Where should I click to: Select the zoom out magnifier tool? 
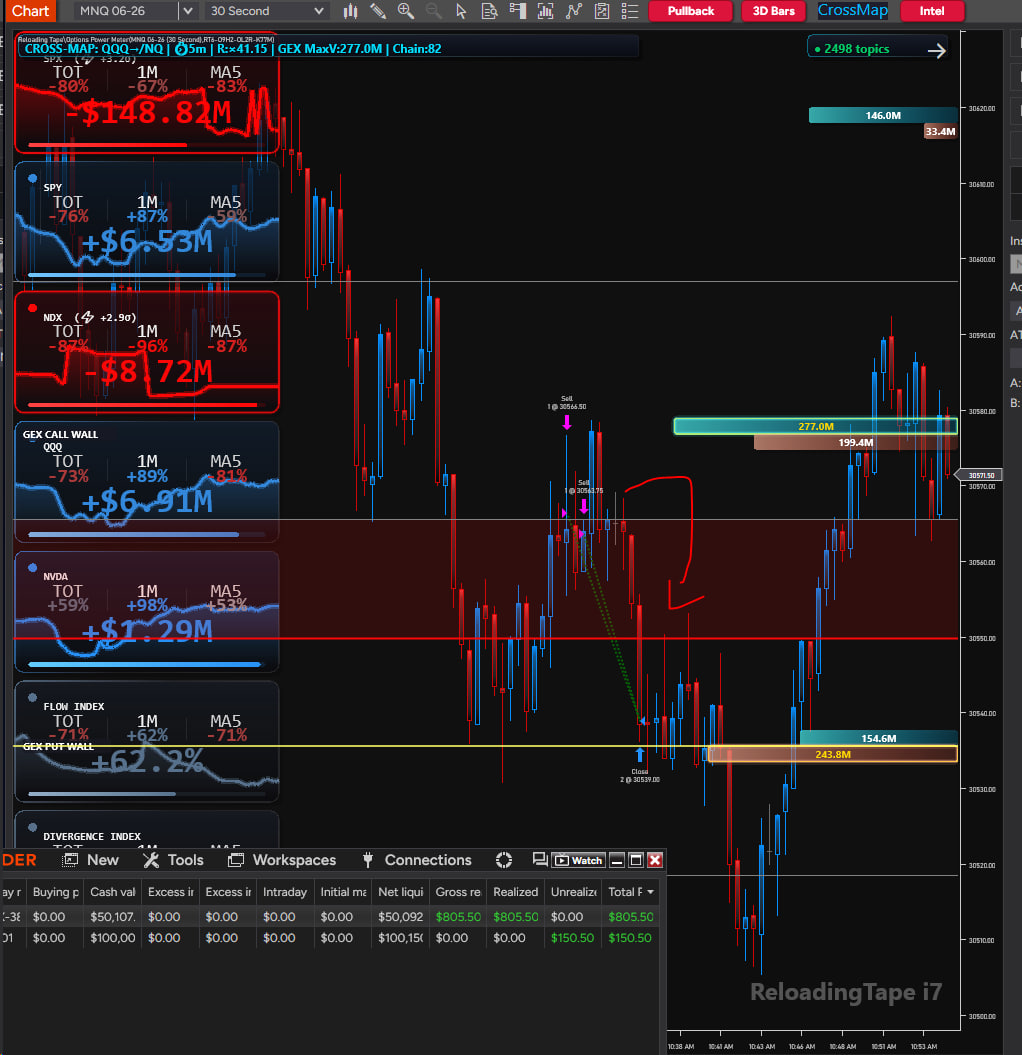tap(434, 11)
